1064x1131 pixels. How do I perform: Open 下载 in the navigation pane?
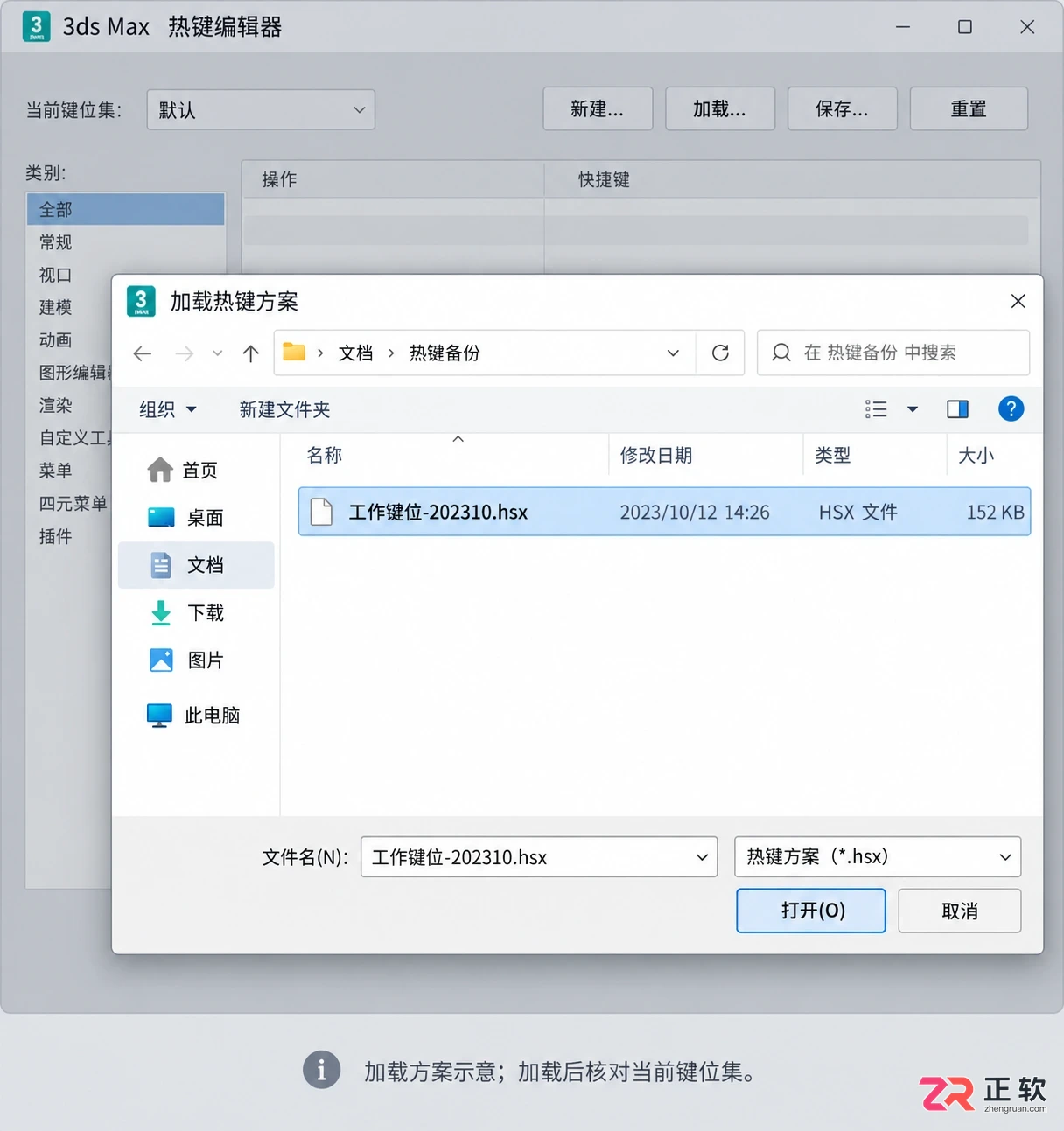point(196,612)
